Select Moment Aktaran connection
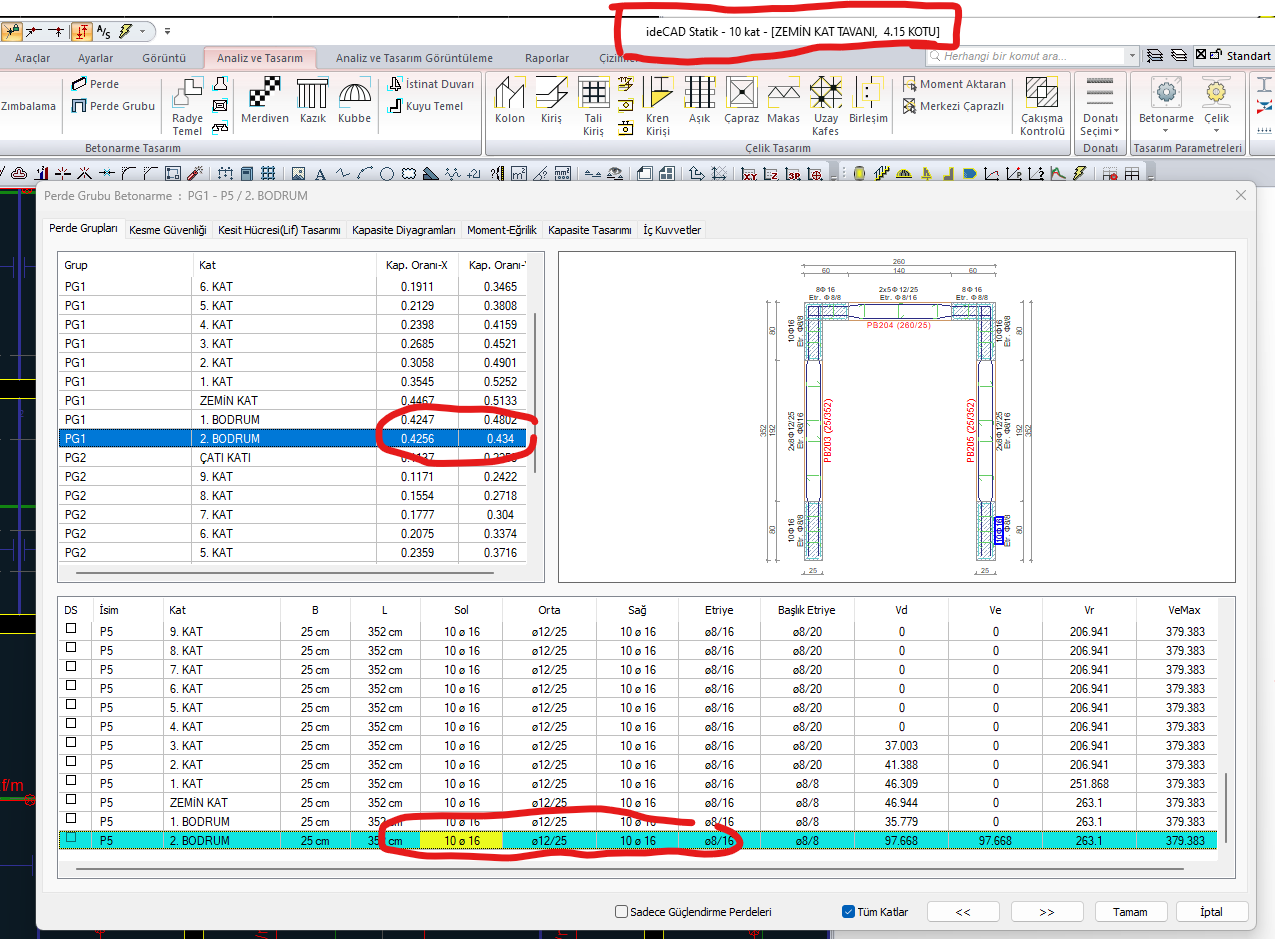1275x939 pixels. [x=954, y=84]
